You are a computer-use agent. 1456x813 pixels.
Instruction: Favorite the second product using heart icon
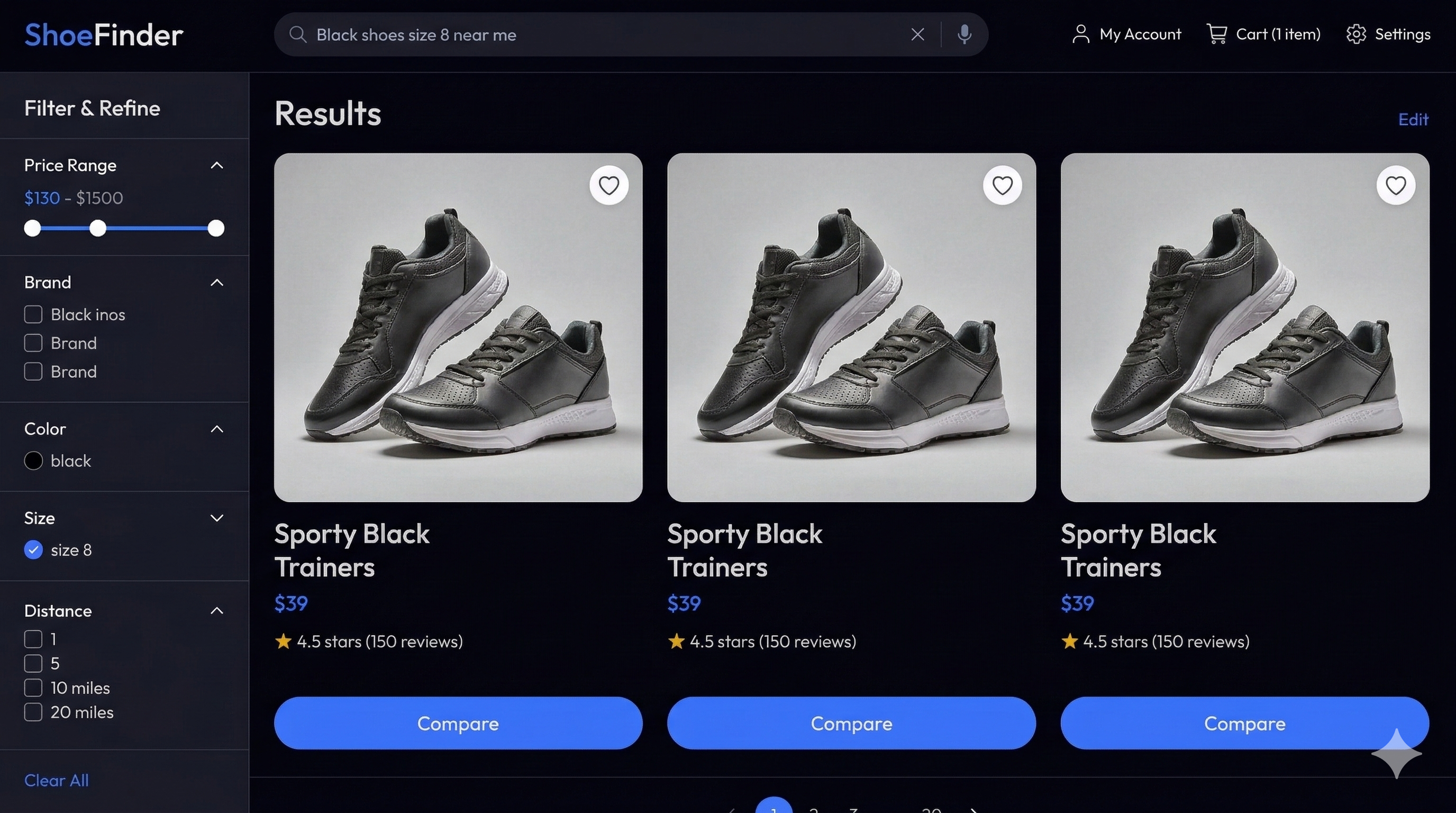pyautogui.click(x=1002, y=185)
